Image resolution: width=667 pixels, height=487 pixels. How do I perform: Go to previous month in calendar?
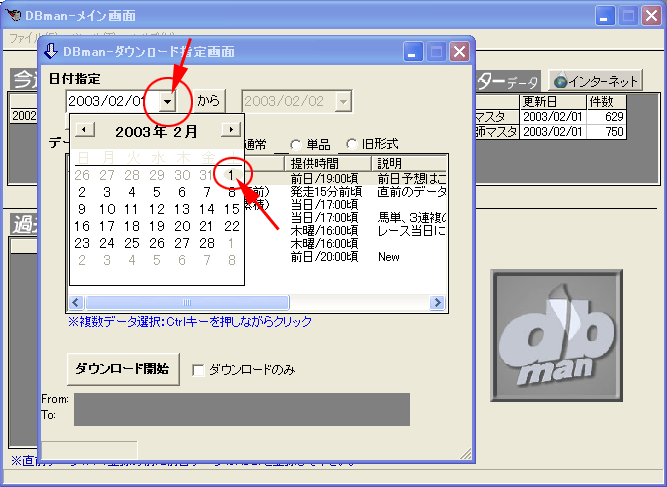click(86, 130)
